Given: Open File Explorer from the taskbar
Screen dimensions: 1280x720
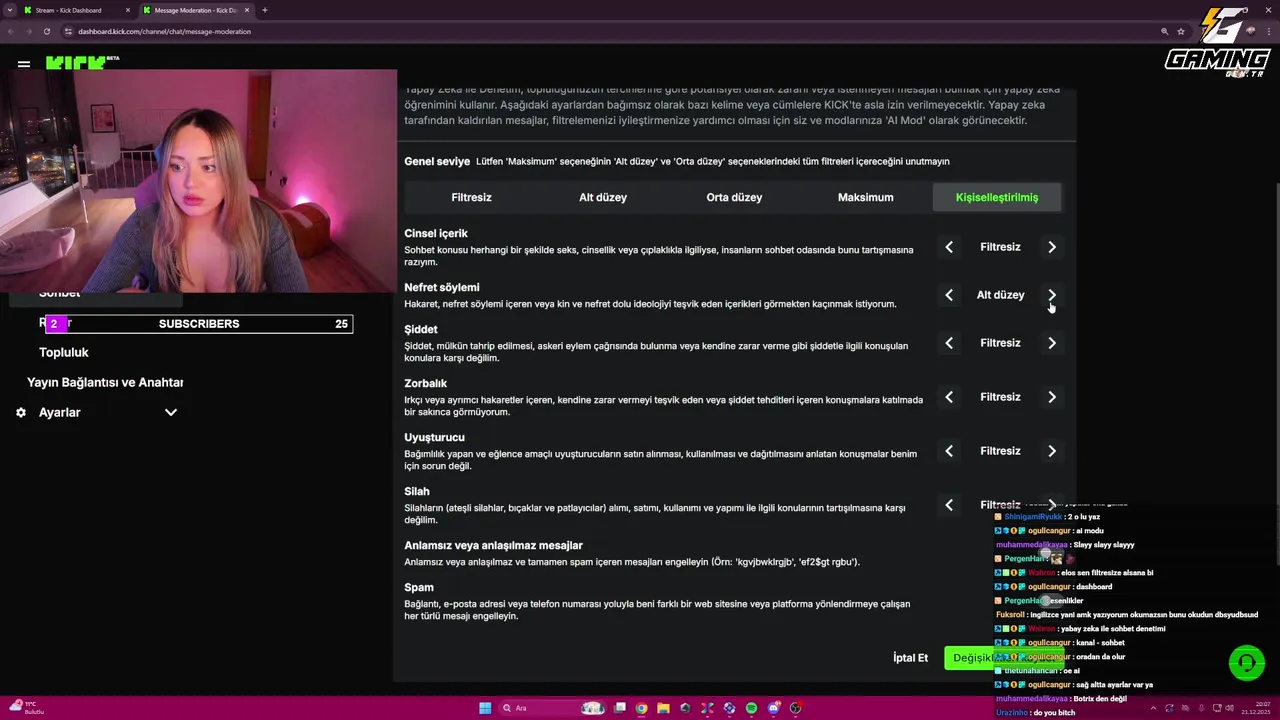Looking at the screenshot, I should [x=663, y=708].
